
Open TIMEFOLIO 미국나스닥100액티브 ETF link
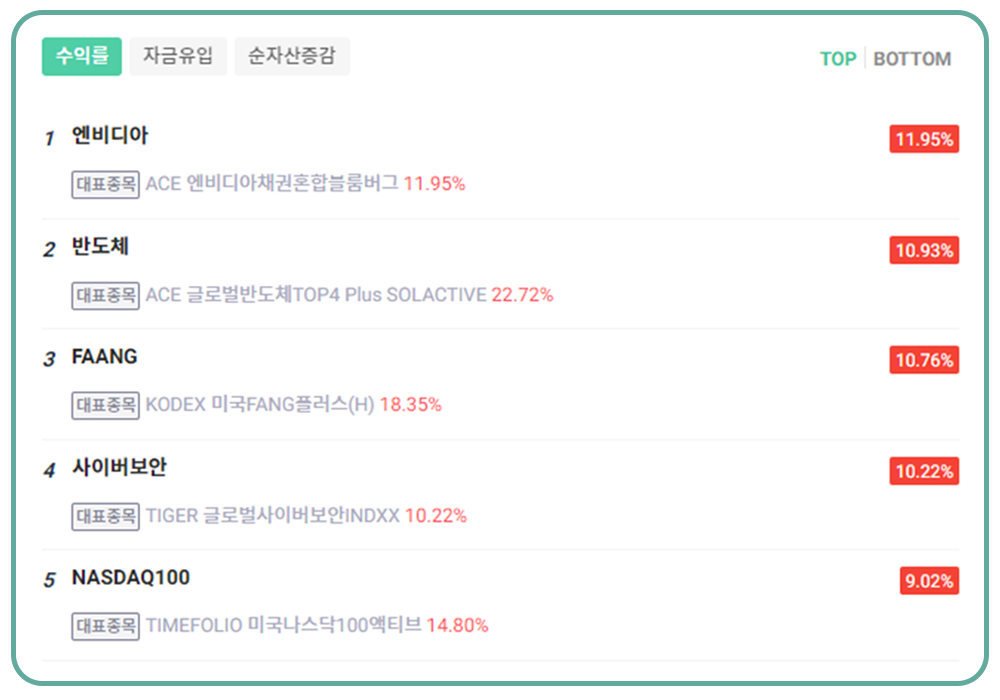(x=284, y=626)
